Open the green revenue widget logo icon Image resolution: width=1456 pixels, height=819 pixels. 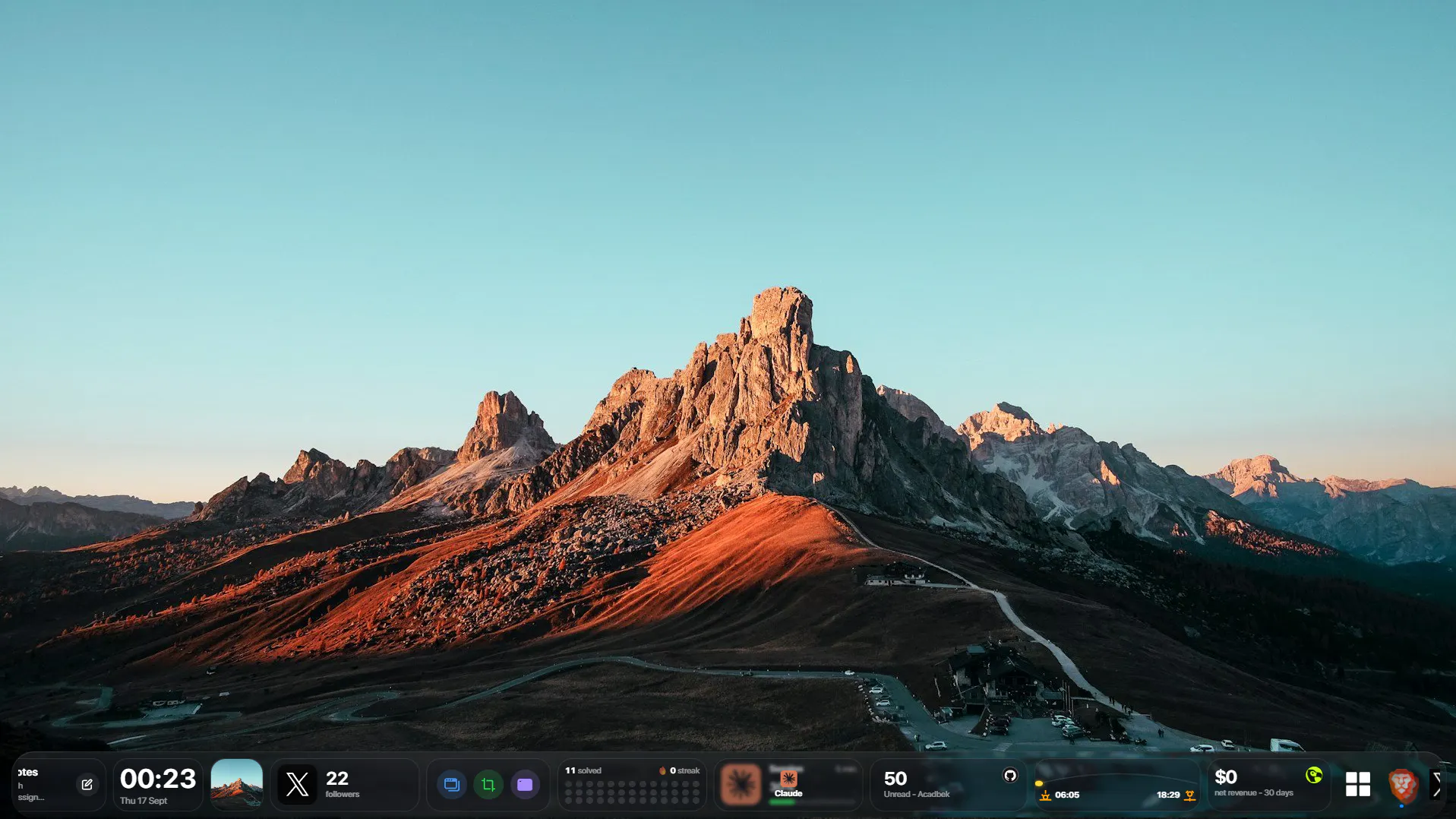[x=1314, y=775]
